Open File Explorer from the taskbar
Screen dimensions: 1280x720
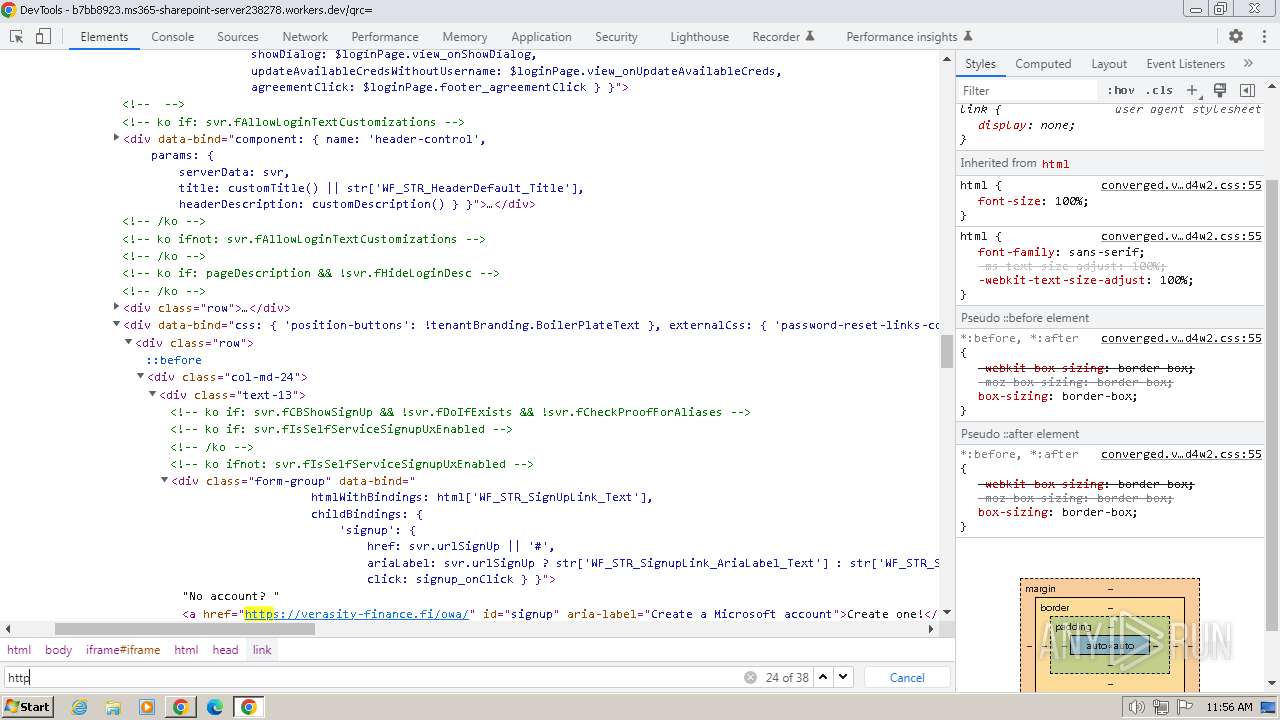(113, 707)
